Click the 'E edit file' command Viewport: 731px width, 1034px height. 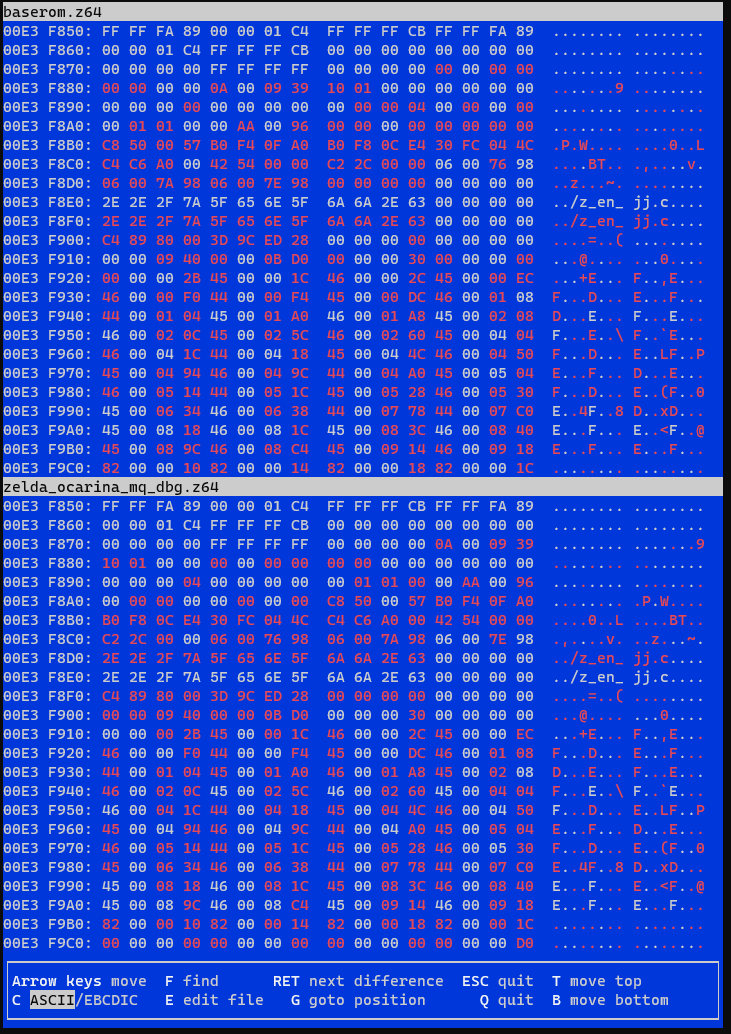214,1000
